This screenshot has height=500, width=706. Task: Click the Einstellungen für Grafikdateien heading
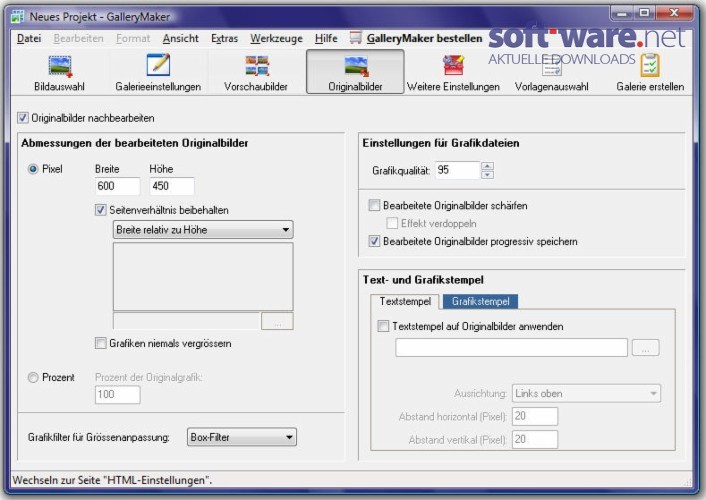(x=441, y=143)
